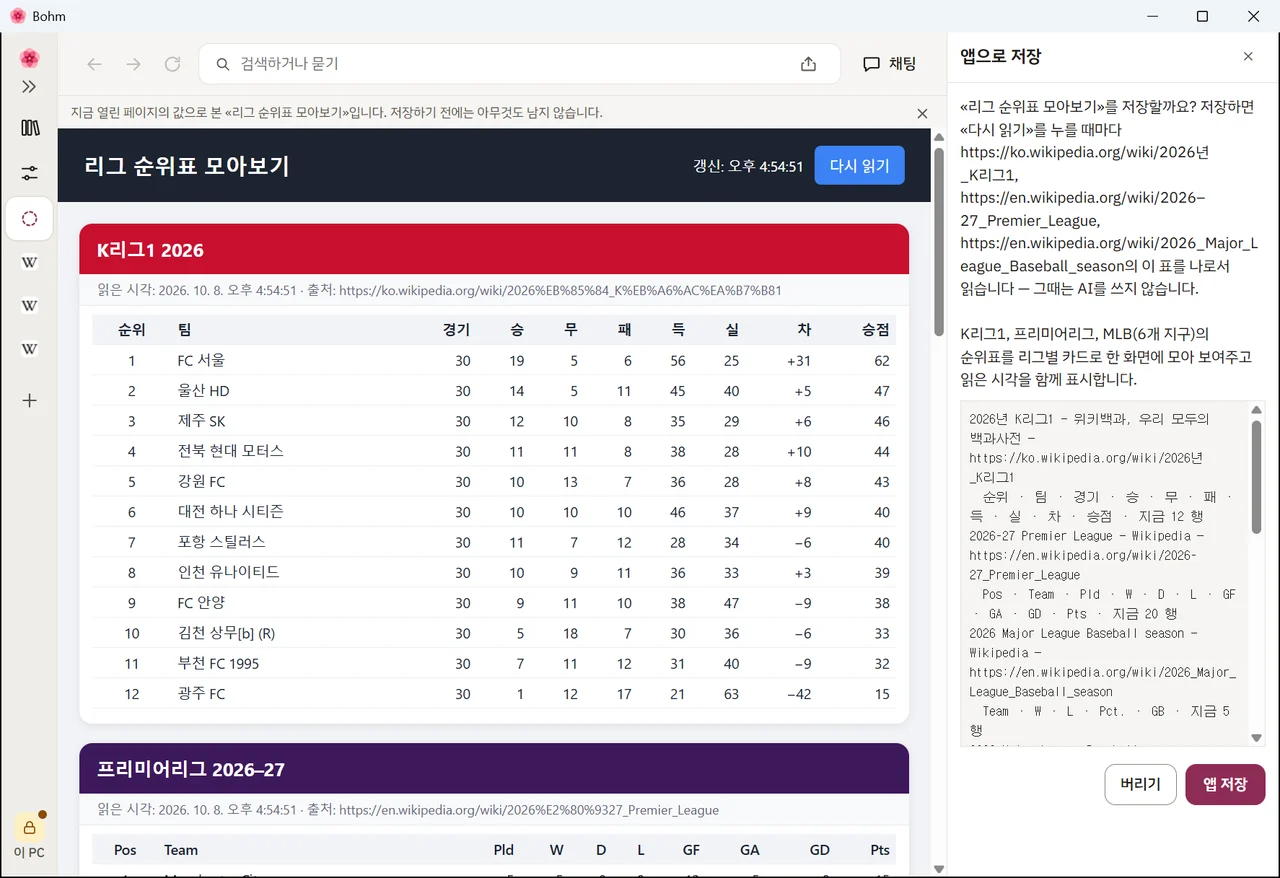Click the 김천 상무[b] (R) team name
This screenshot has width=1280, height=878.
coord(226,633)
